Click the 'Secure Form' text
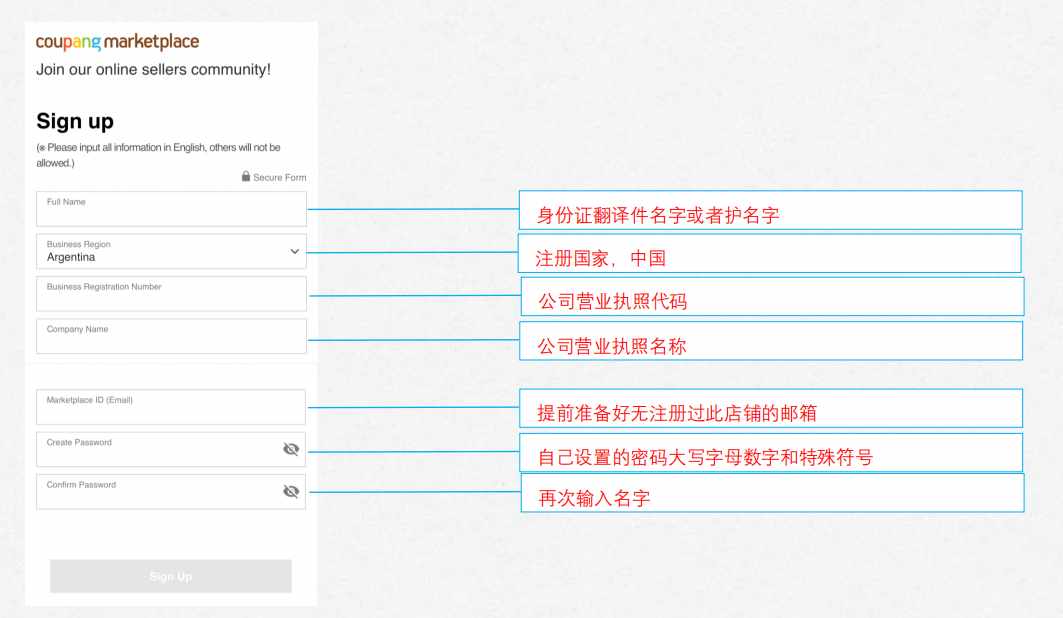1063x618 pixels. click(279, 178)
